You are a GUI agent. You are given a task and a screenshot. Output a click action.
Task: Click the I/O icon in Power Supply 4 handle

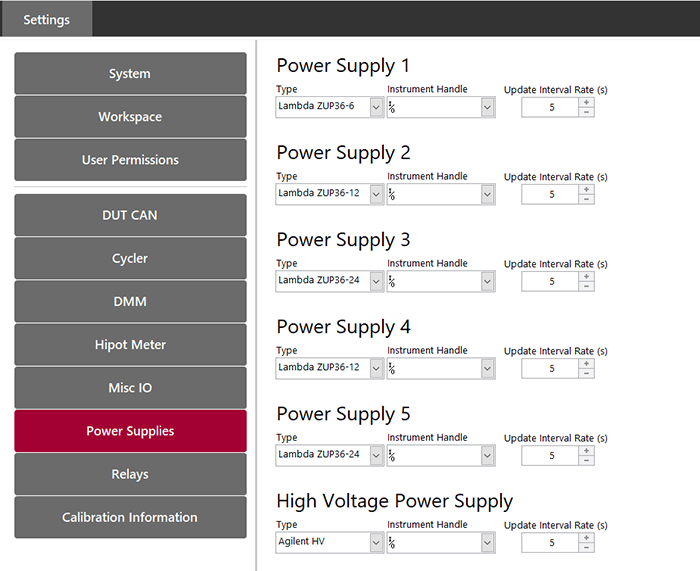[x=392, y=368]
